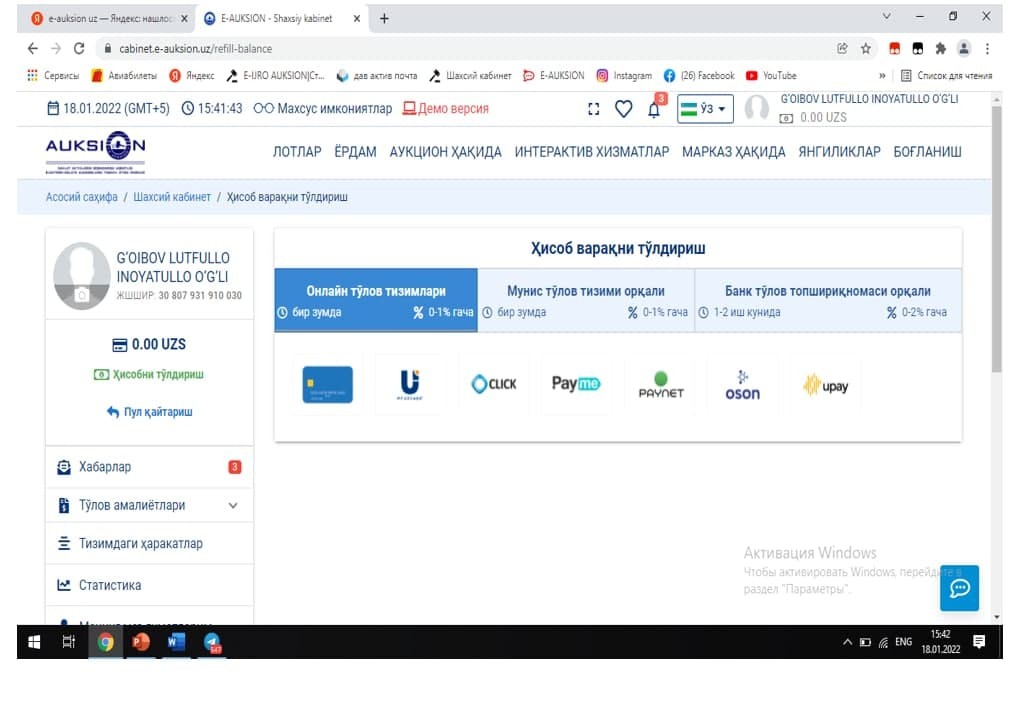Open the Хабарлар sidebar item
Image resolution: width=1016 pixels, height=706 pixels.
coord(149,467)
